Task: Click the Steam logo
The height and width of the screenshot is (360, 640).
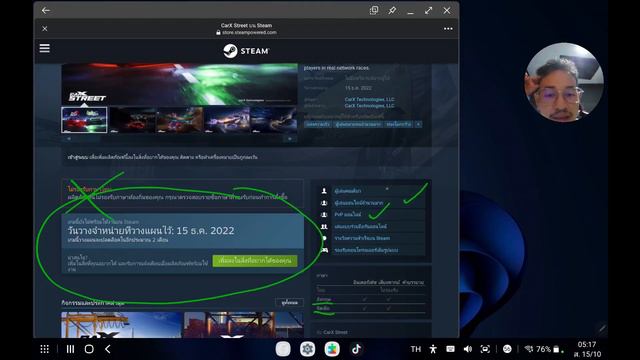Action: 246,51
